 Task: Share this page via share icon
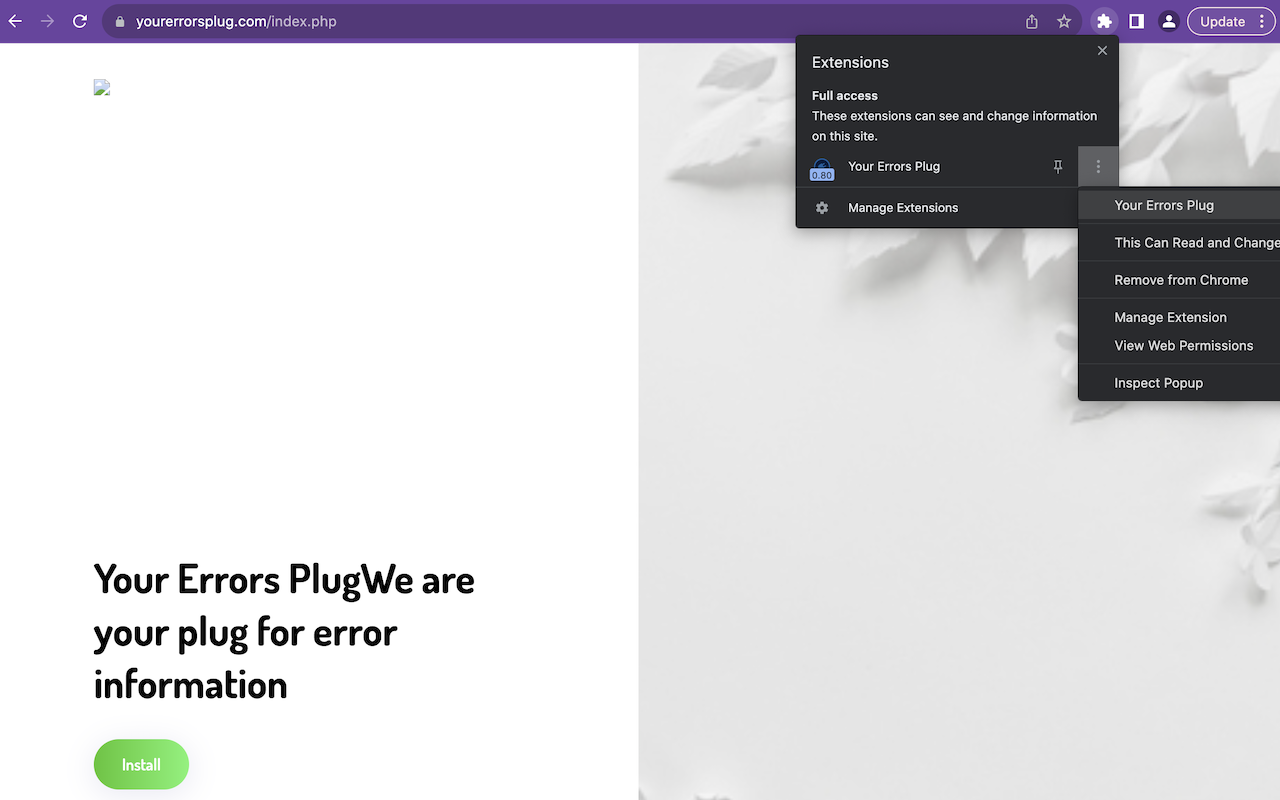tap(1032, 21)
